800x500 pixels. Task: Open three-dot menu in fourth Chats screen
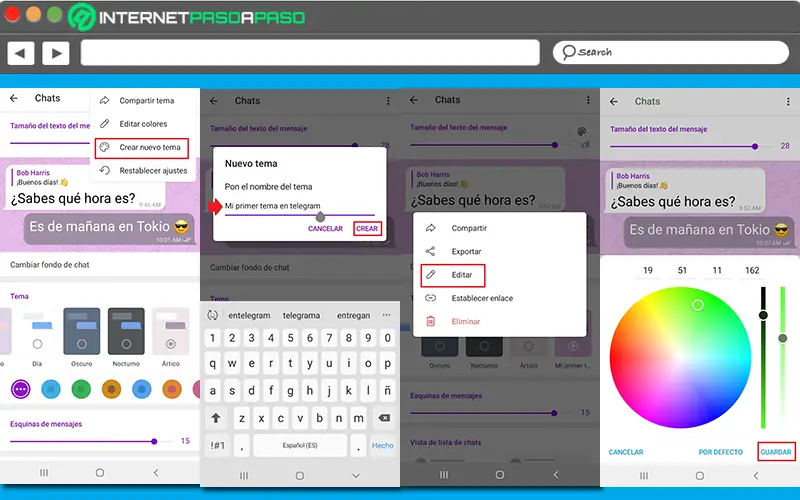pos(788,102)
